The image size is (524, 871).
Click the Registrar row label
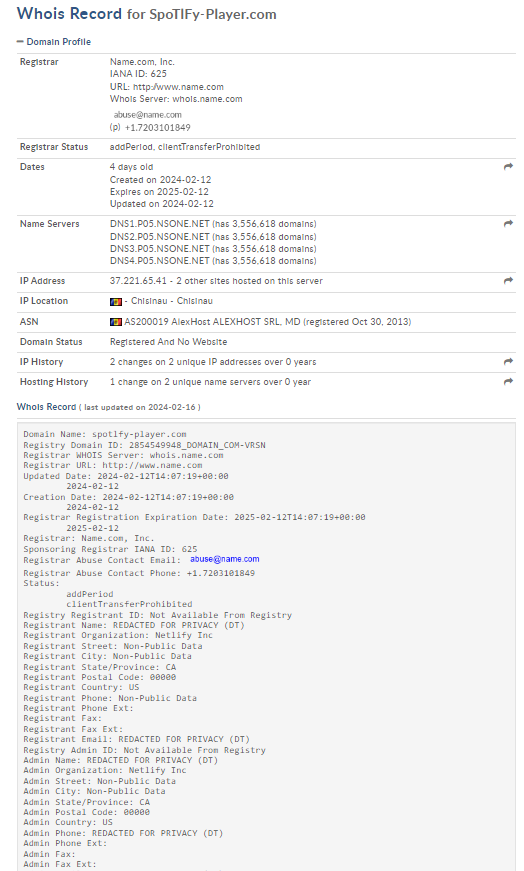pyautogui.click(x=39, y=62)
